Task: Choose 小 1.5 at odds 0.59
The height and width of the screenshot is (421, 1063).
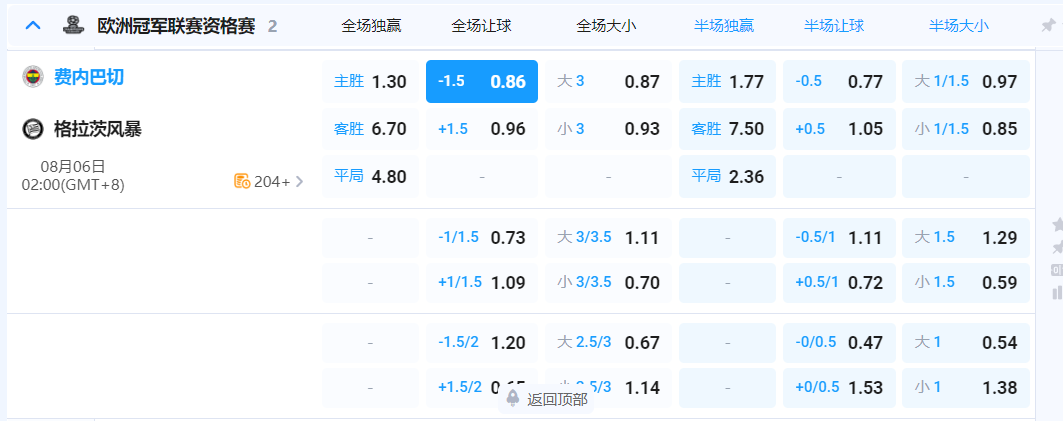Action: (966, 283)
